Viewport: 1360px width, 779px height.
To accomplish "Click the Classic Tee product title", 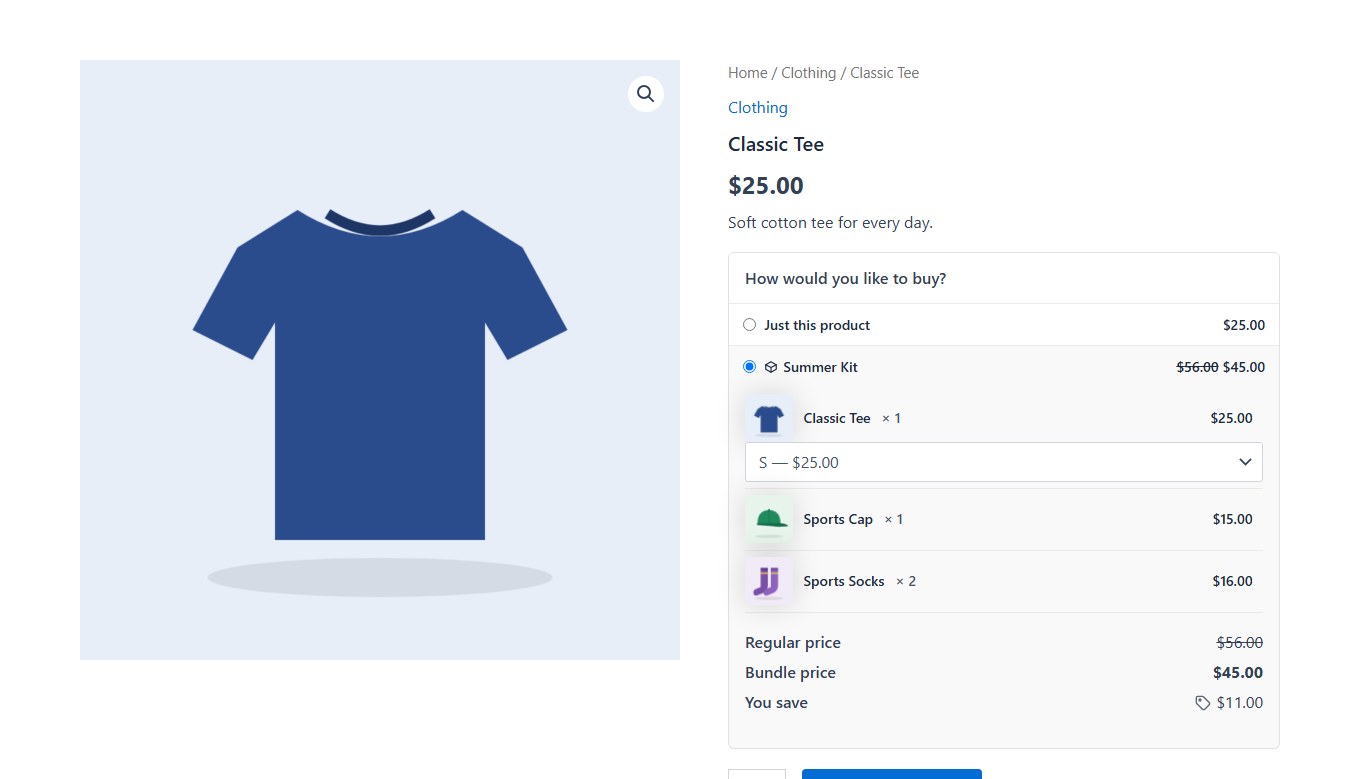I will pos(776,145).
